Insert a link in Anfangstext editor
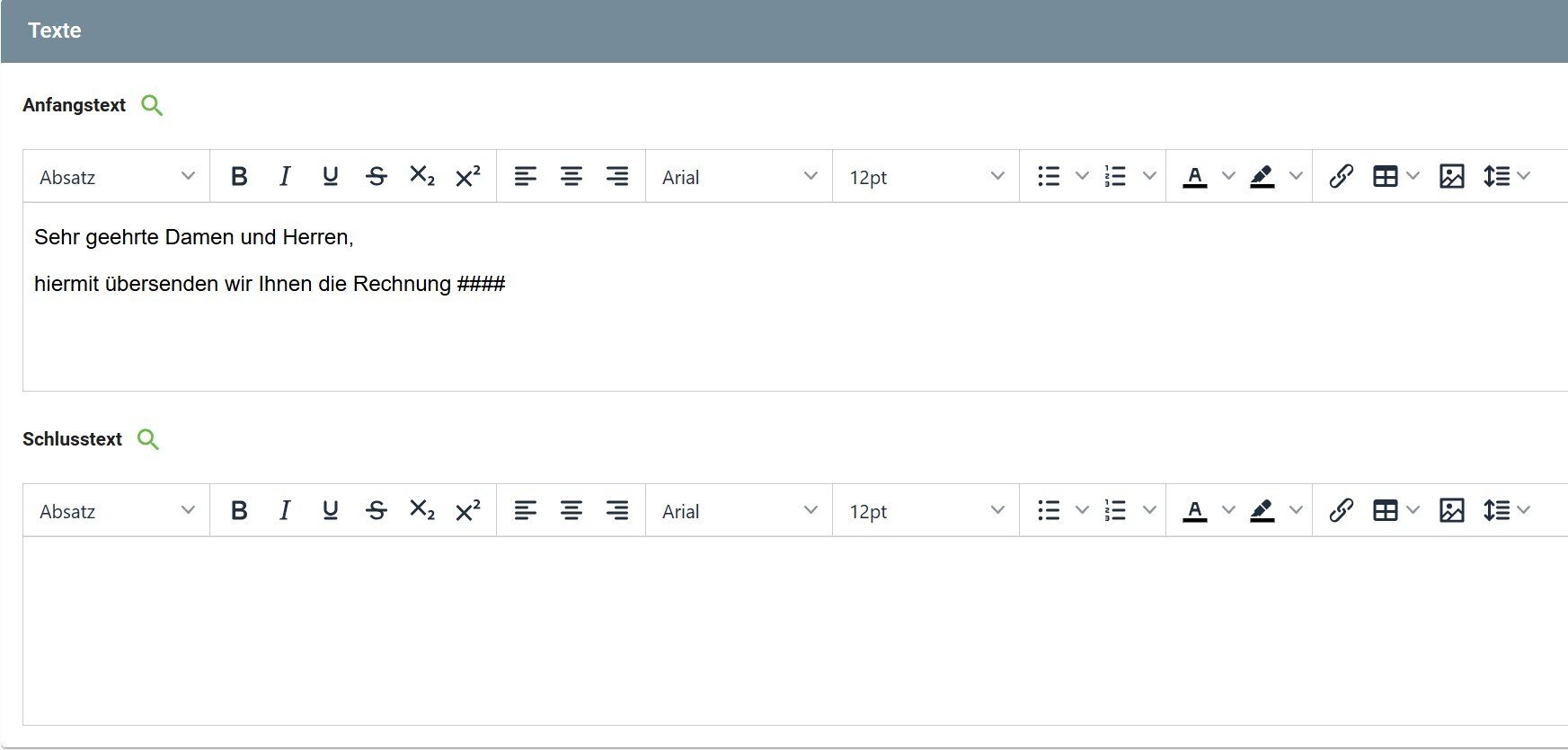Image resolution: width=1568 pixels, height=750 pixels. click(1341, 176)
